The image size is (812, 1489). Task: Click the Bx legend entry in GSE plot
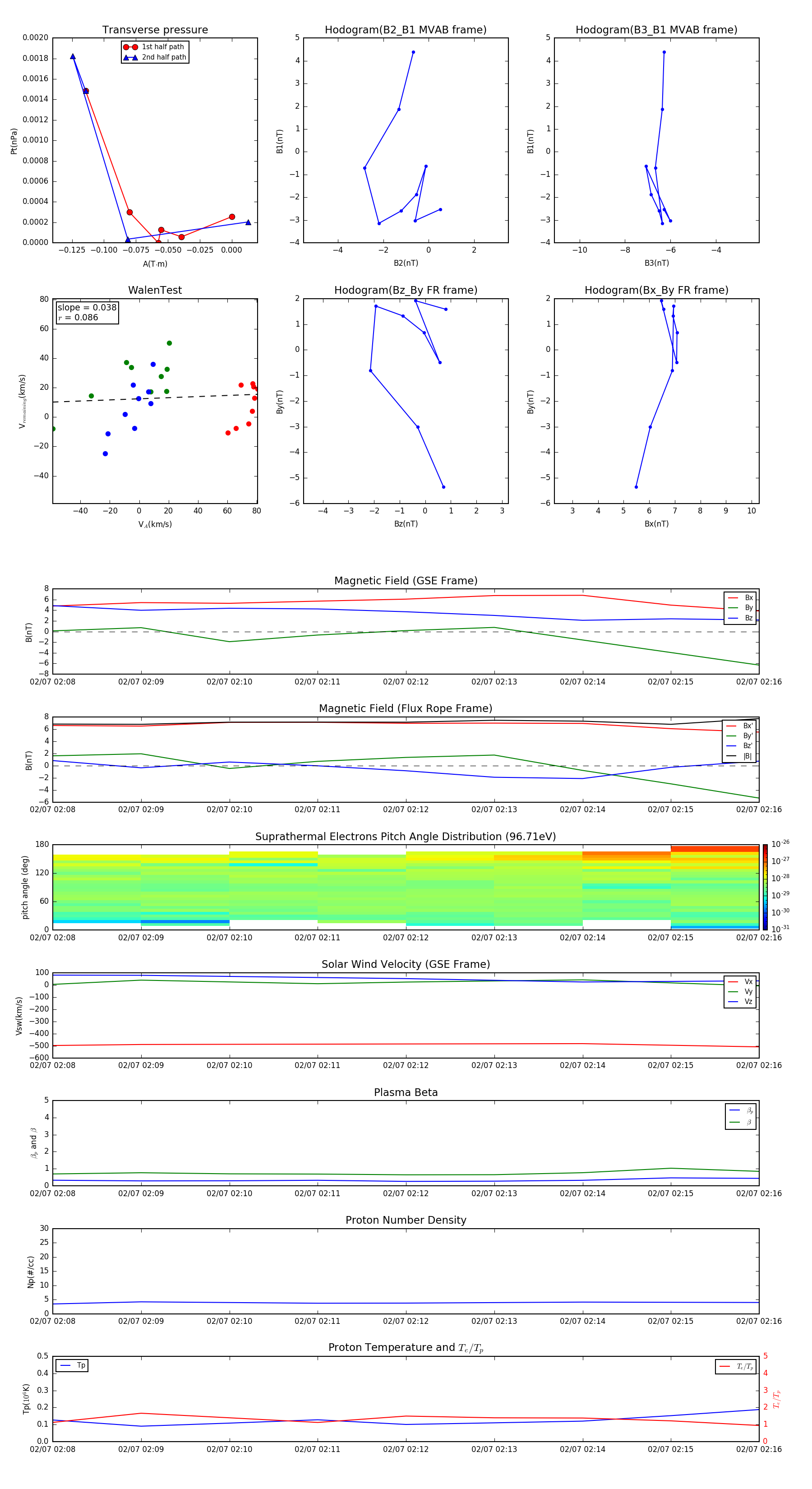[x=740, y=598]
